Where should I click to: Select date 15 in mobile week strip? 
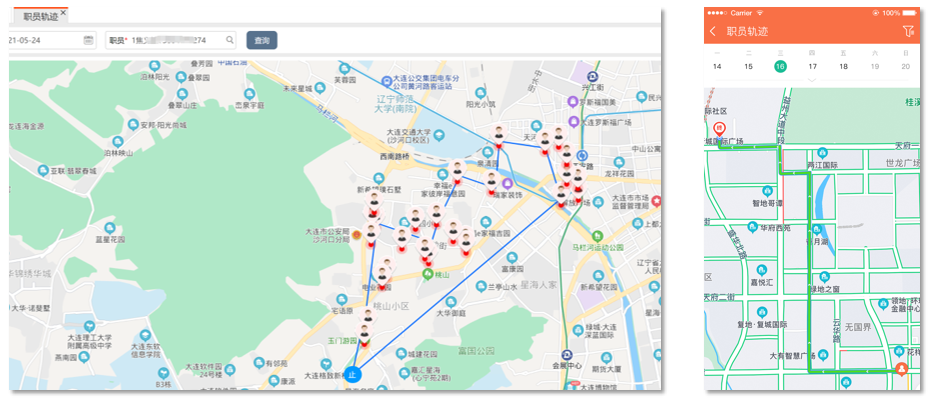pyautogui.click(x=749, y=66)
